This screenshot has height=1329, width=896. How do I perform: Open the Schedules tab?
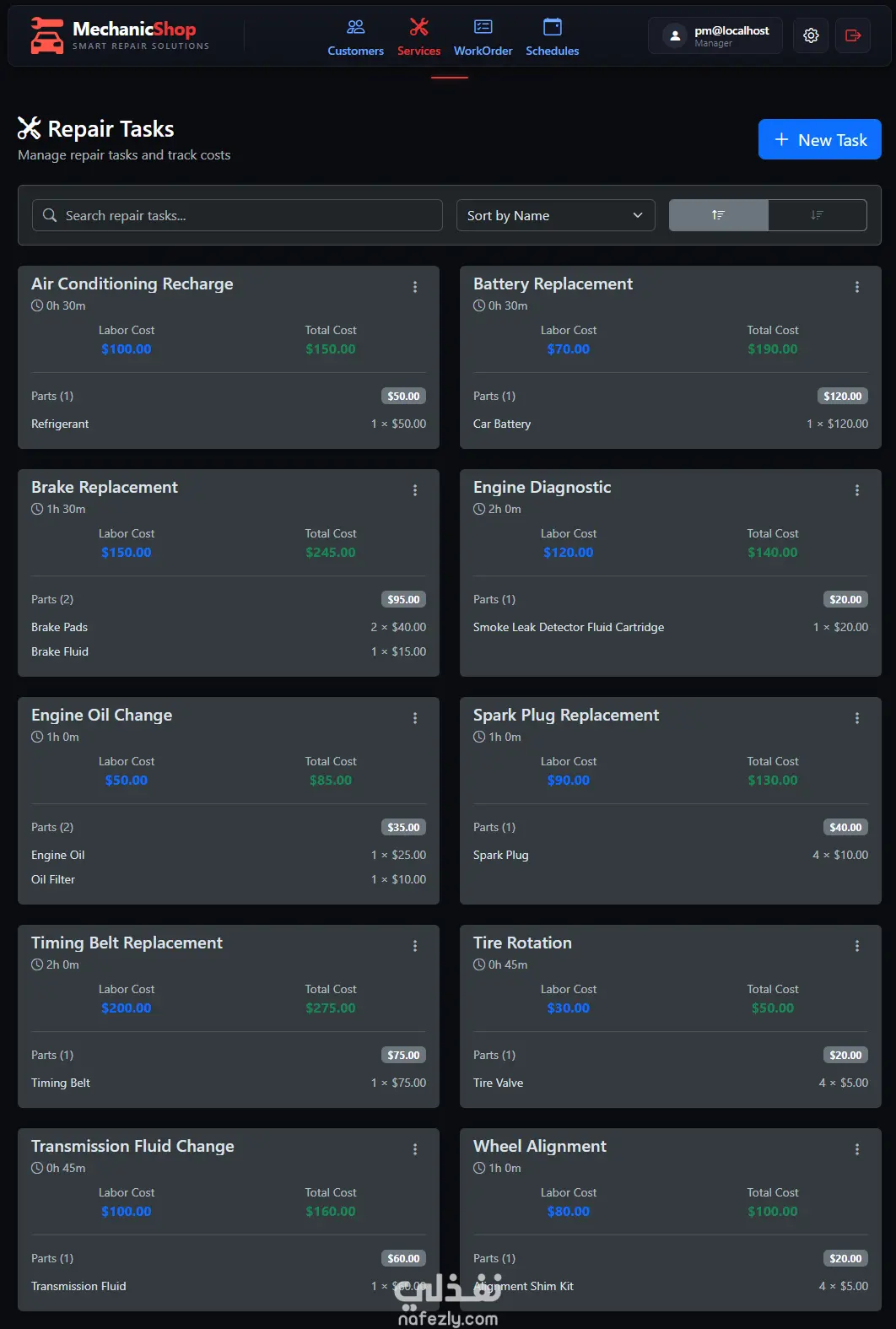[x=552, y=38]
